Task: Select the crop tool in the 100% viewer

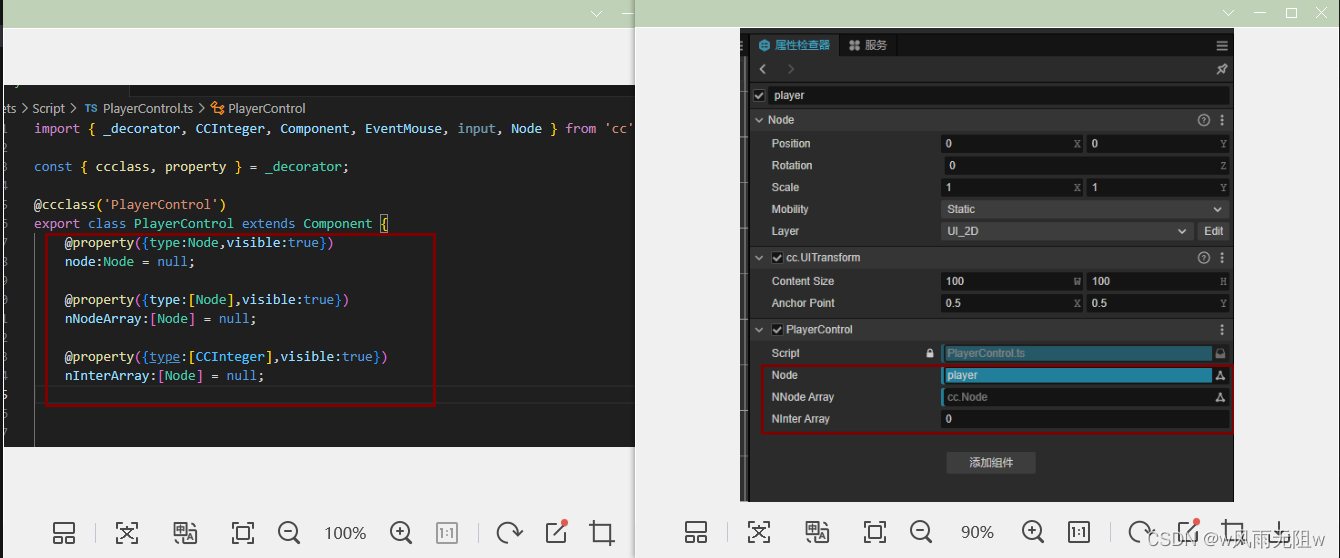Action: (x=602, y=533)
